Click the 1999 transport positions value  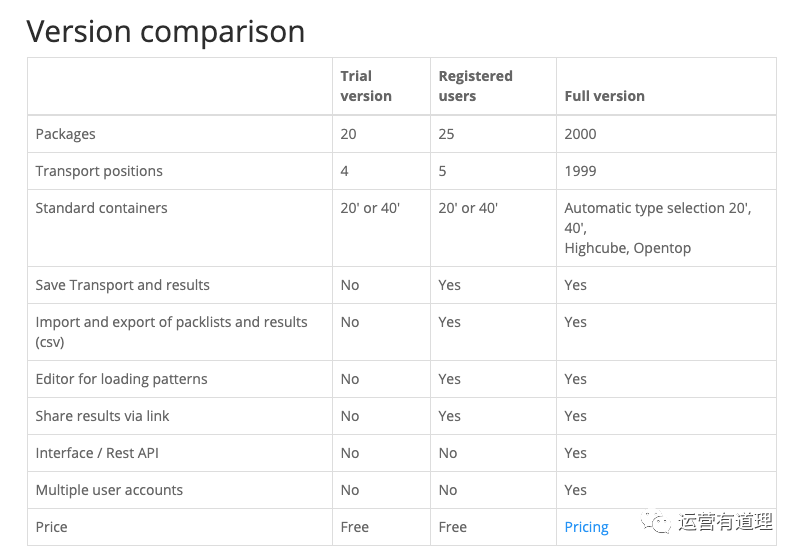coord(580,171)
